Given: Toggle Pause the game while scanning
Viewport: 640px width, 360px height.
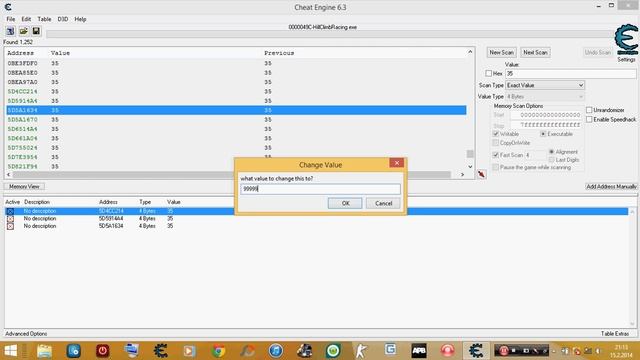Looking at the screenshot, I should [496, 167].
